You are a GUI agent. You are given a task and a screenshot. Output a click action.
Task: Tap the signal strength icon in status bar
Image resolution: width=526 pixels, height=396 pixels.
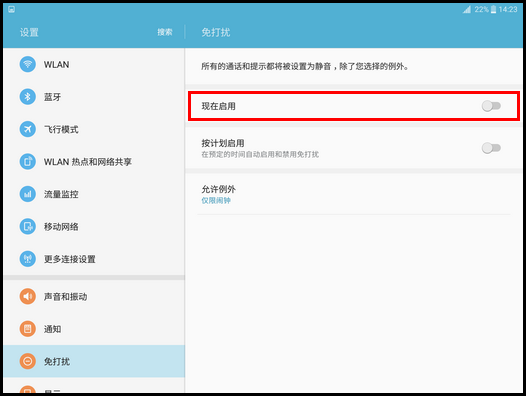(x=467, y=9)
